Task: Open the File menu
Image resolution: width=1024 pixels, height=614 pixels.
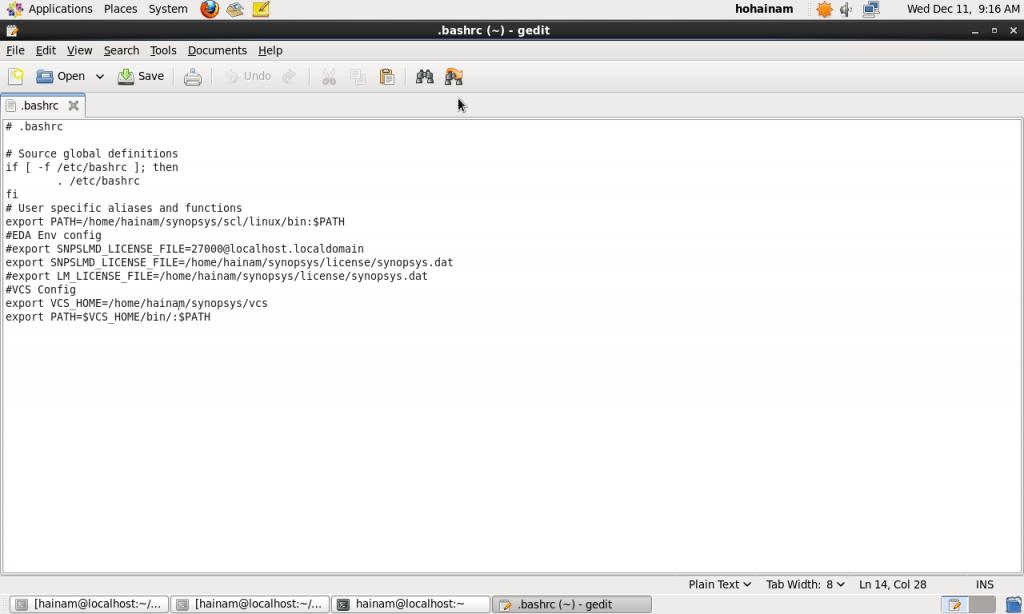Action: click(x=15, y=50)
